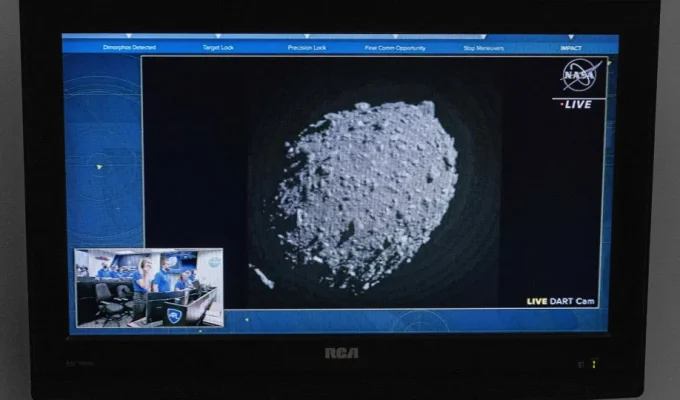Image resolution: width=680 pixels, height=400 pixels.
Task: Click the IMPACT timeline label
Action: [x=571, y=48]
